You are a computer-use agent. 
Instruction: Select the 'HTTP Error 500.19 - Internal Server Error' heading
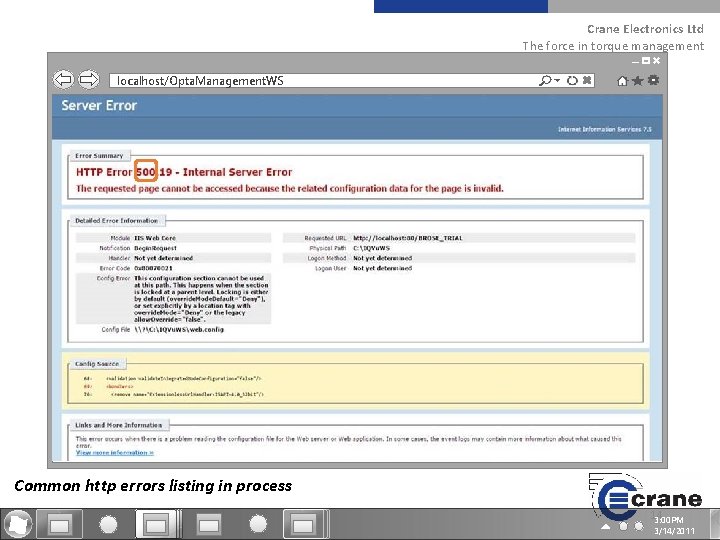click(x=184, y=172)
